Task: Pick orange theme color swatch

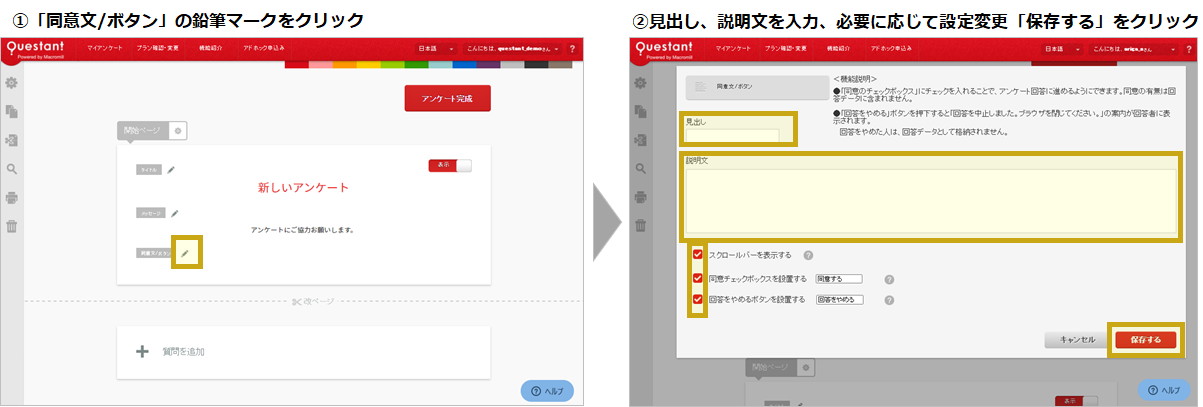Action: (x=344, y=65)
